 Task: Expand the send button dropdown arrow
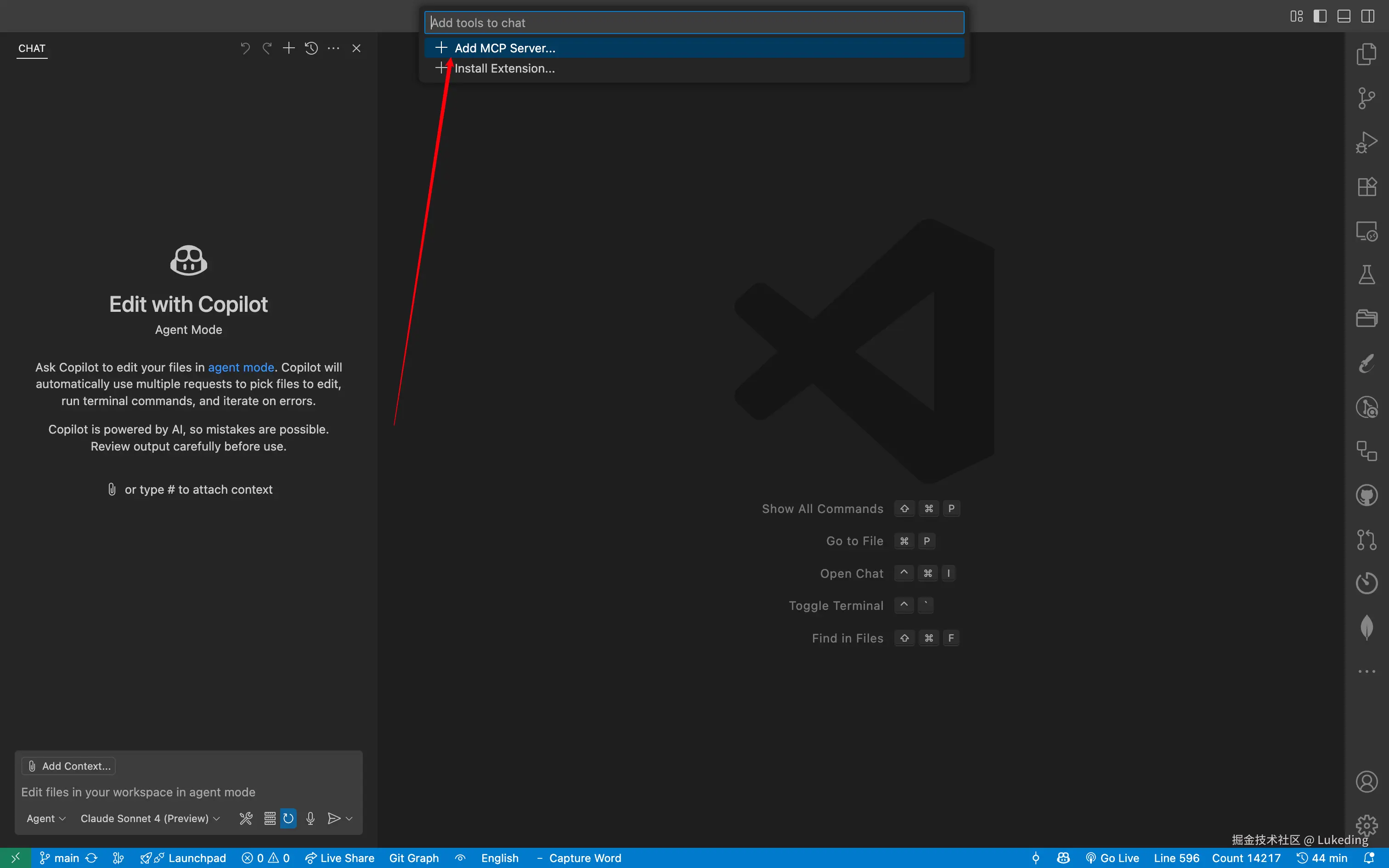349,818
